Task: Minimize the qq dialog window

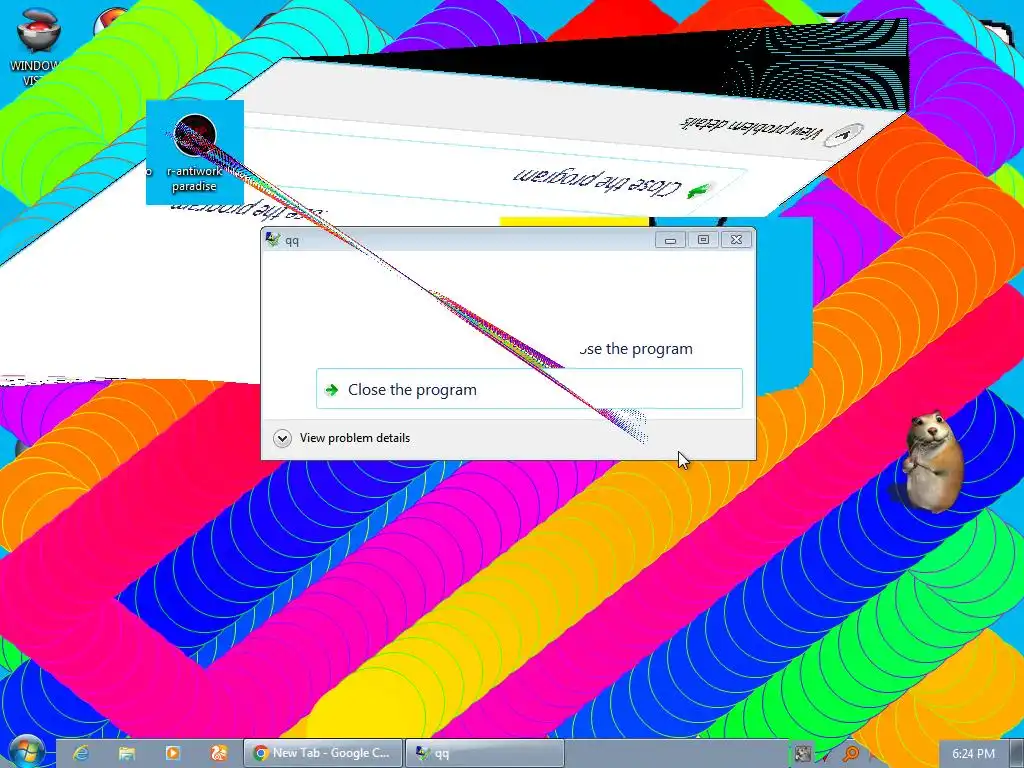Action: (x=670, y=240)
